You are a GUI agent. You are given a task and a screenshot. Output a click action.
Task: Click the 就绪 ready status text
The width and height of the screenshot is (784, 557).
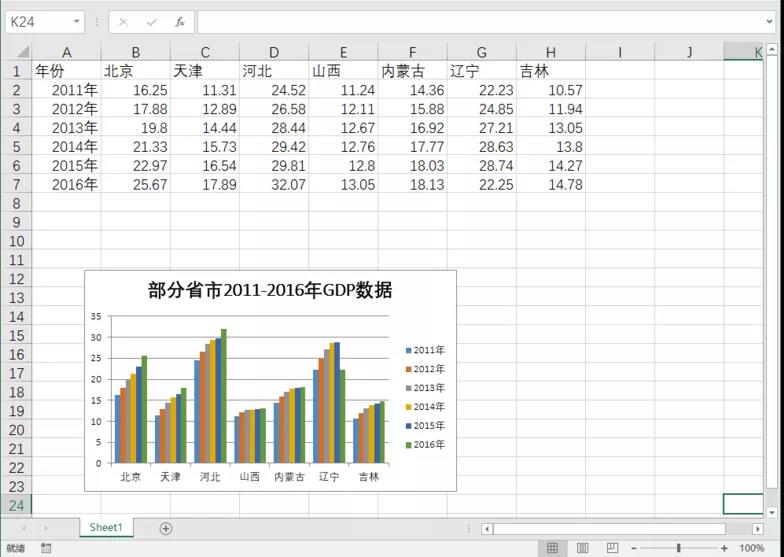coord(16,548)
